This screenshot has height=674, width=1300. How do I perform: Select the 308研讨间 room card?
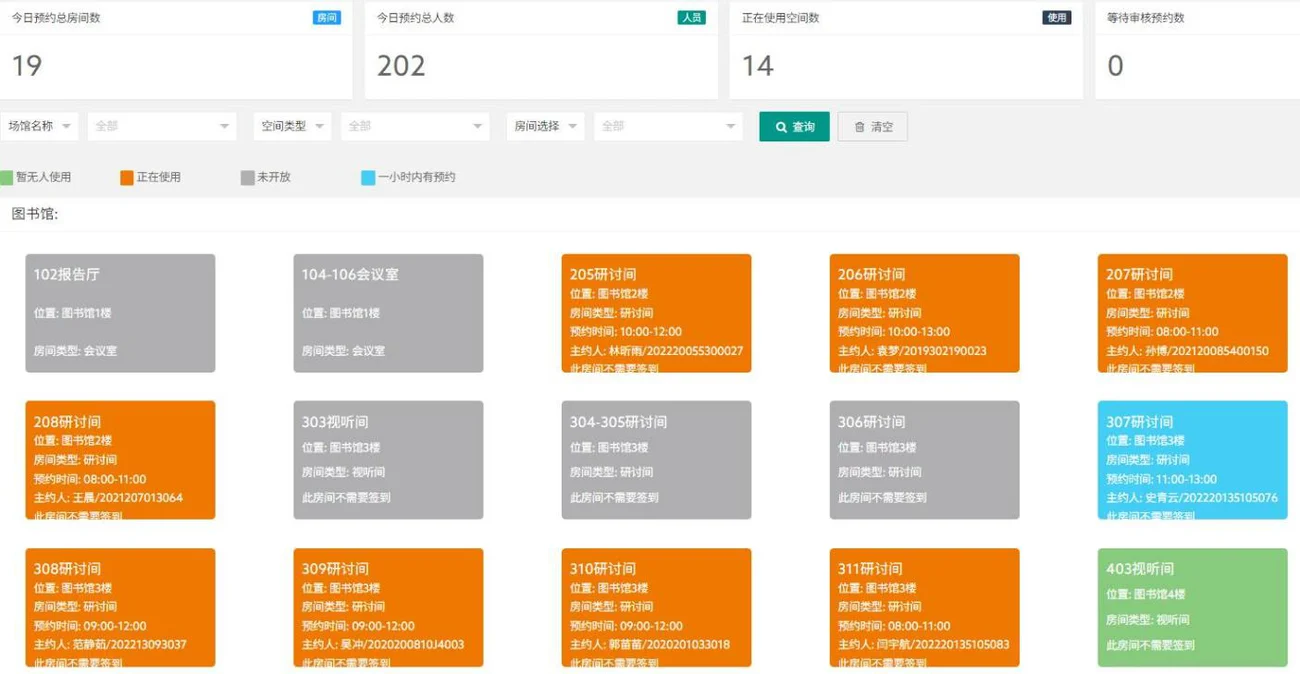[120, 607]
